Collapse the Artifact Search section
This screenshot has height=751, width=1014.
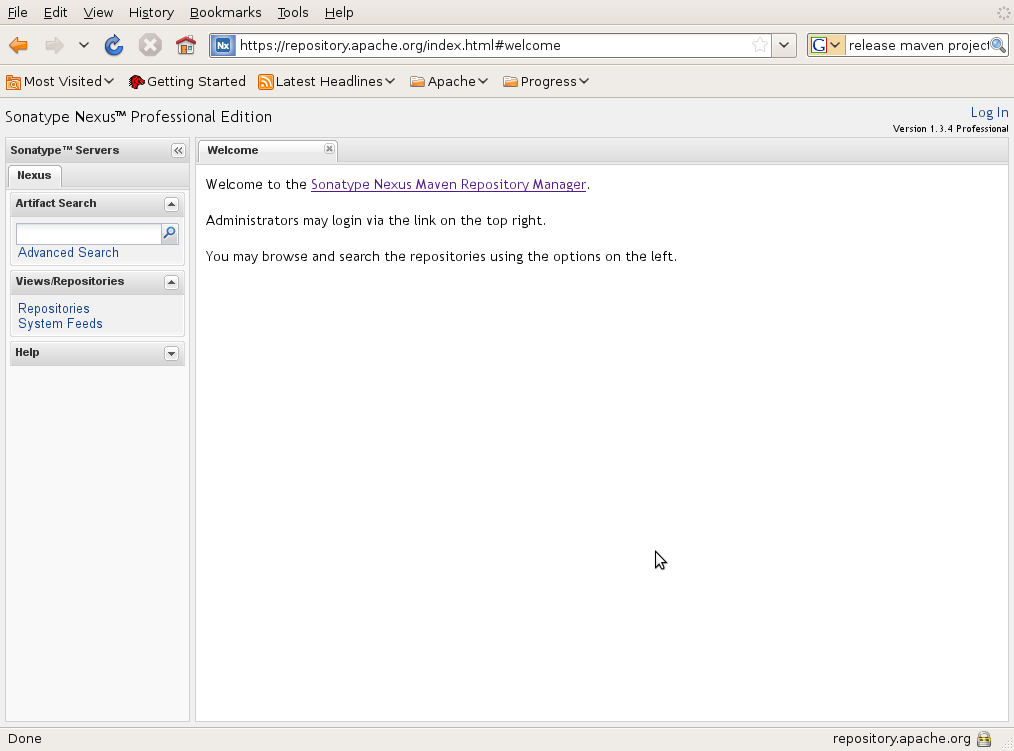(x=171, y=204)
